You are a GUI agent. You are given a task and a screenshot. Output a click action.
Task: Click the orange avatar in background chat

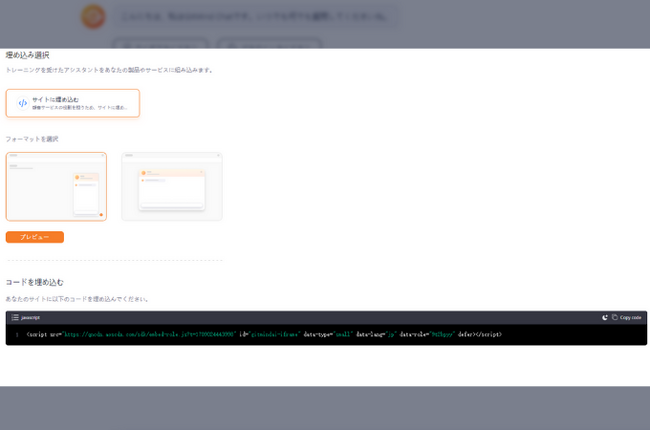point(93,17)
